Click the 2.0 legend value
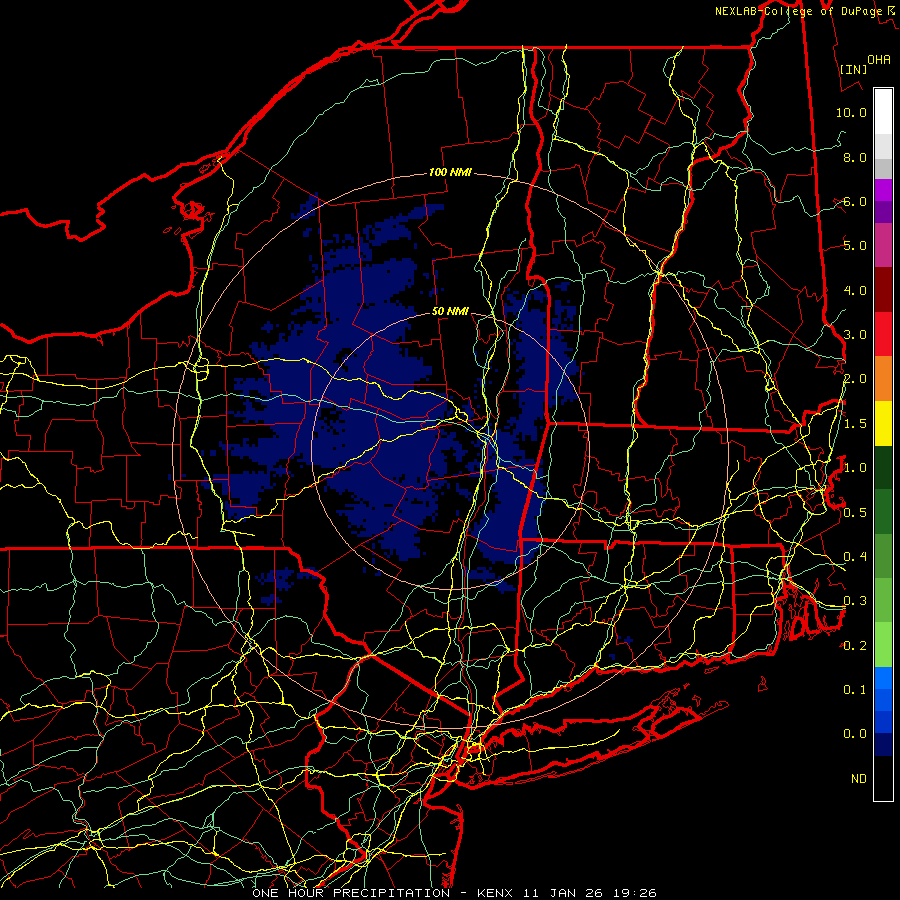This screenshot has width=900, height=900. click(x=855, y=379)
